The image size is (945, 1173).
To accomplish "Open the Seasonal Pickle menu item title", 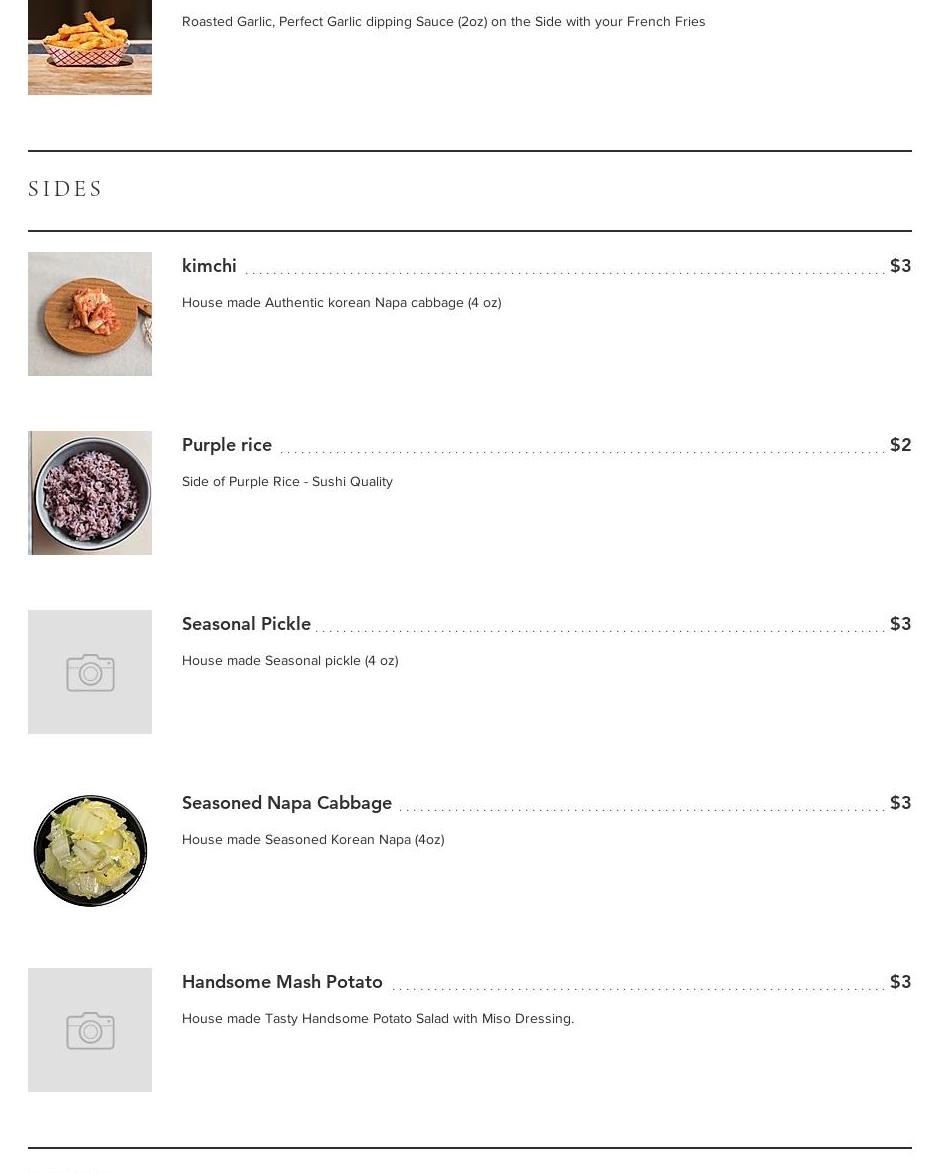I will [246, 624].
